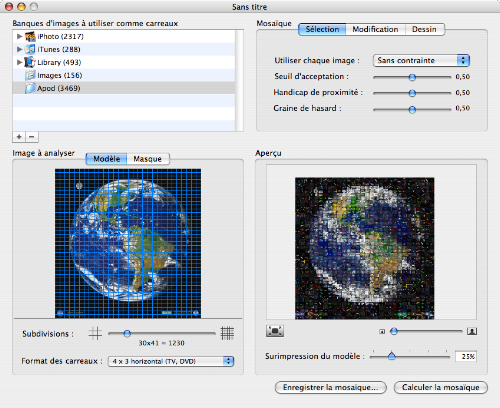Open the Format des carreaux dropdown
The width and height of the screenshot is (500, 408).
pos(171,361)
